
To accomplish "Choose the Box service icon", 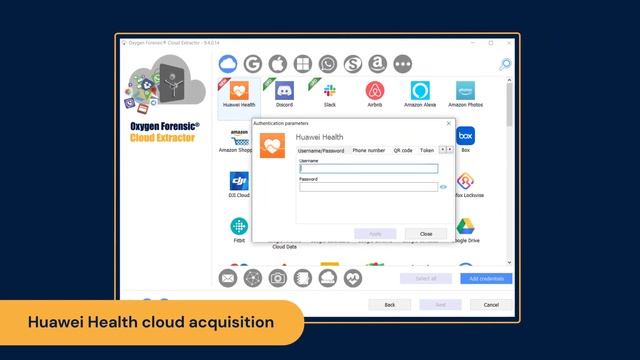I will (465, 136).
